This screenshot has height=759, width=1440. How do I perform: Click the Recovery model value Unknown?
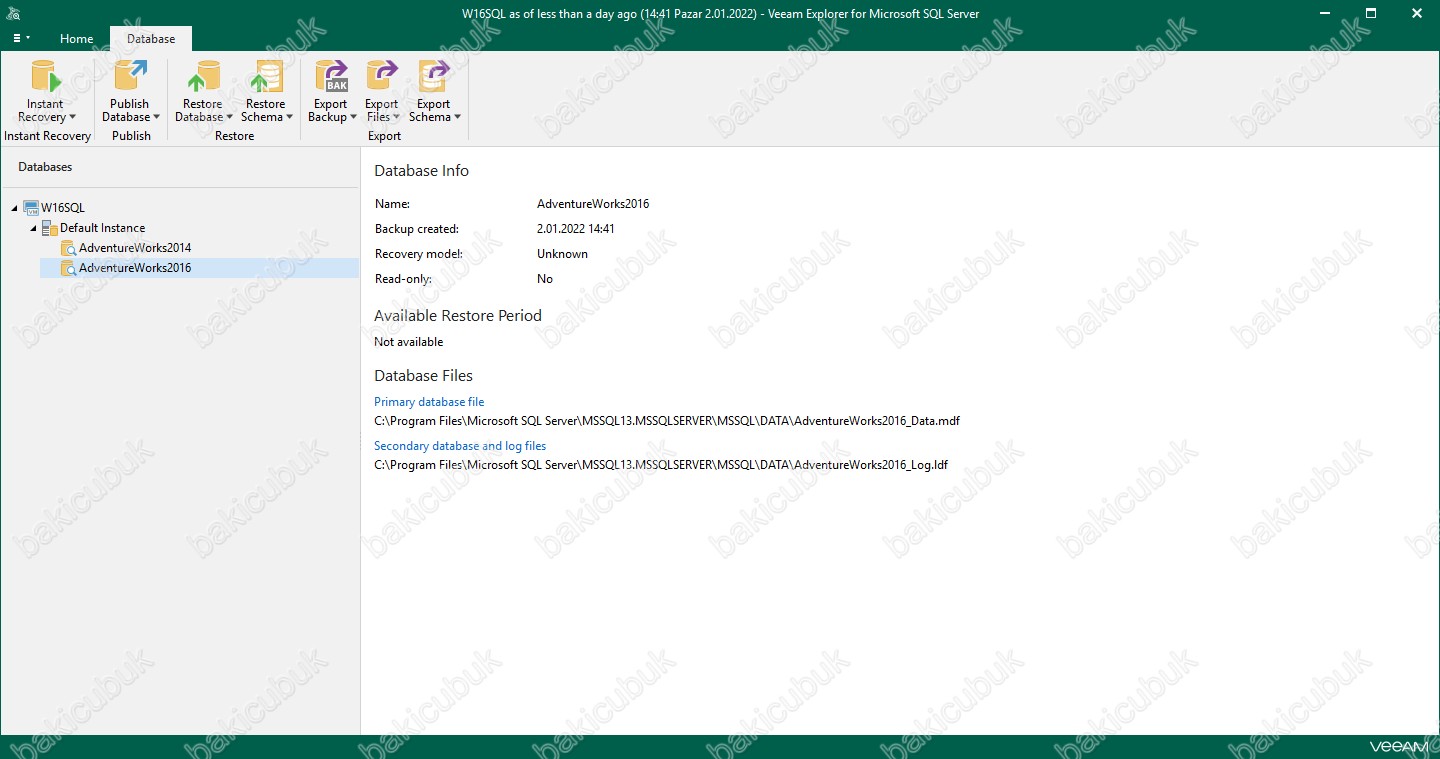(x=562, y=254)
